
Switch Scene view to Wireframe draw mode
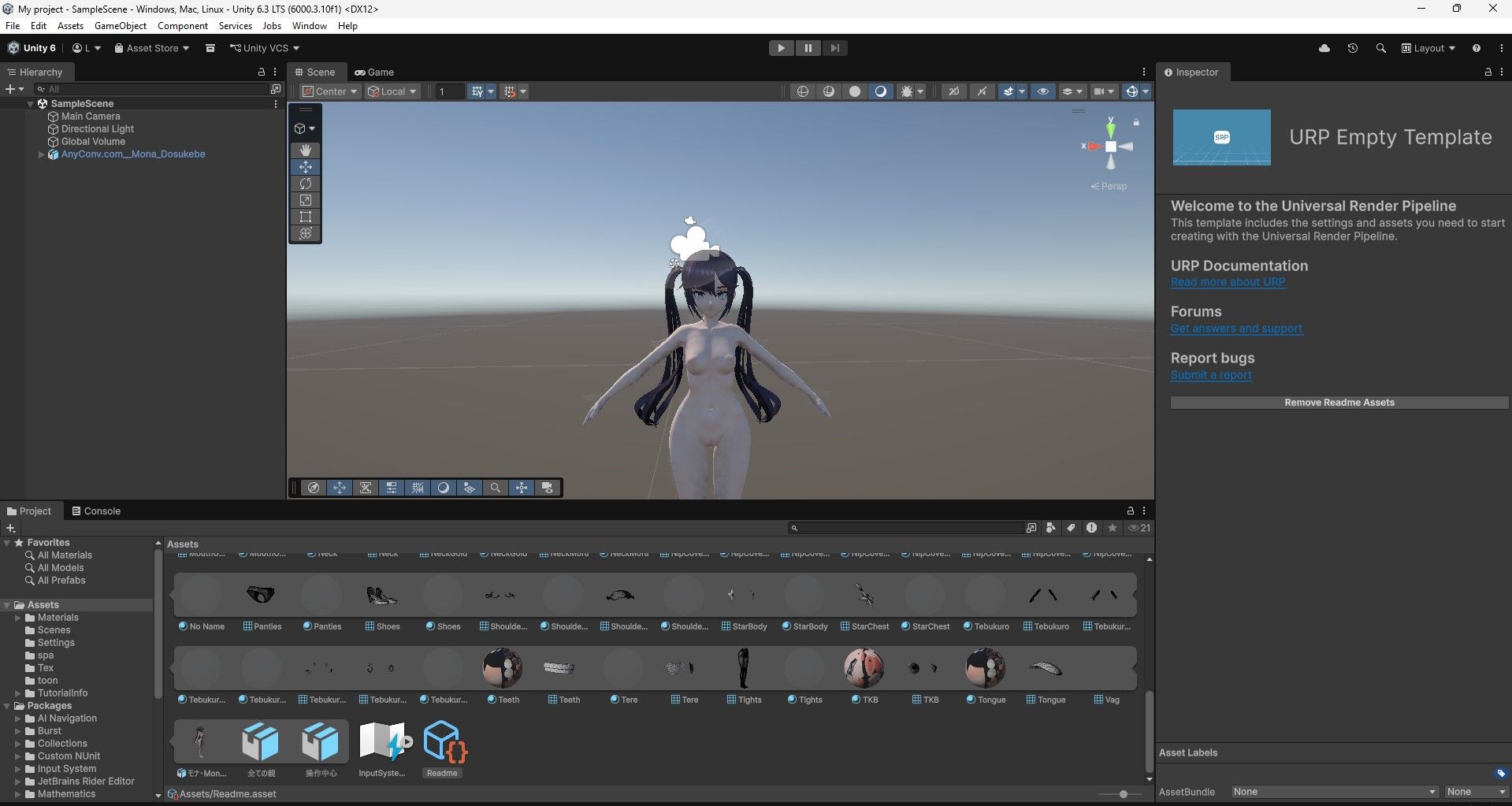pyautogui.click(x=803, y=91)
